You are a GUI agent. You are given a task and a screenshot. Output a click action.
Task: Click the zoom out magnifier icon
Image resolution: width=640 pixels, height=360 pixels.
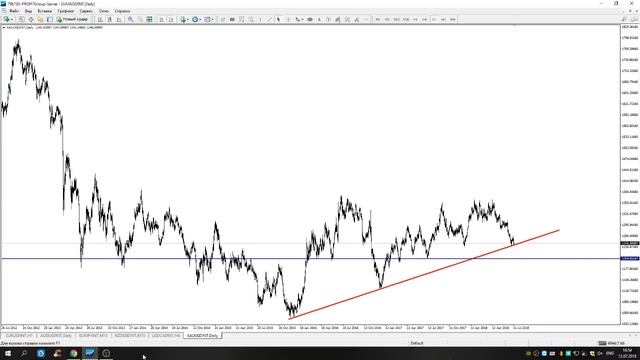(x=140, y=19)
